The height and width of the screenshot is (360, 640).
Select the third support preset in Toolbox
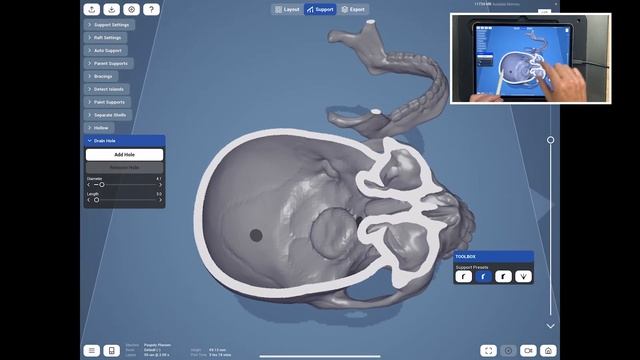point(503,277)
